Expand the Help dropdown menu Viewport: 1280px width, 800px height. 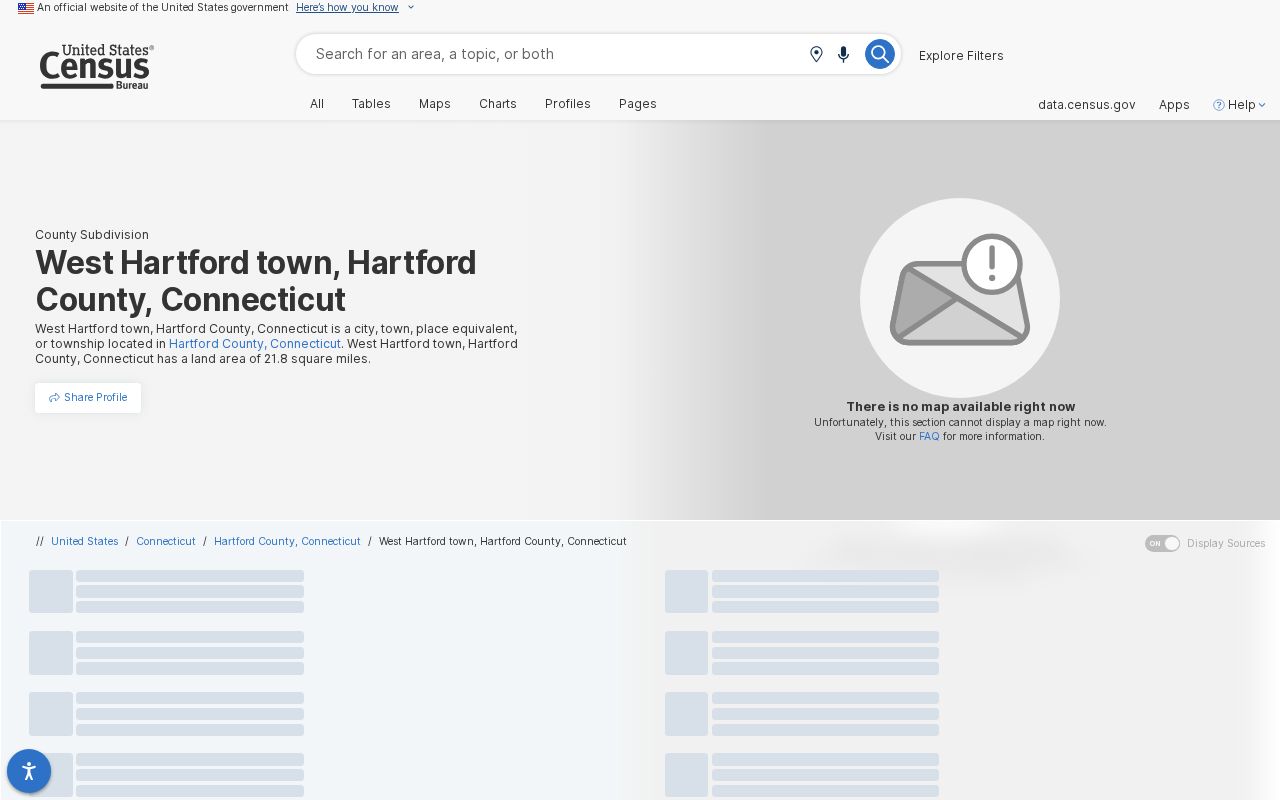(x=1240, y=105)
